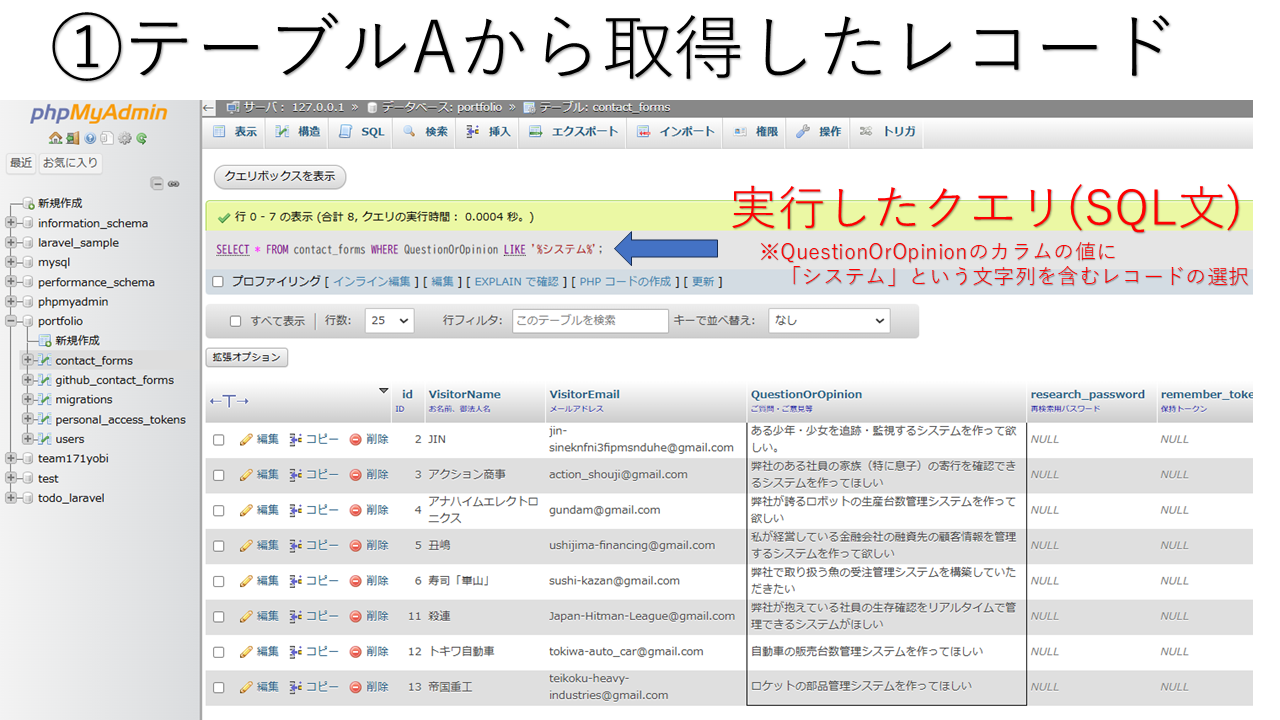Select the checkbox for the 丑嶋 row
1280x720 pixels.
click(x=219, y=545)
